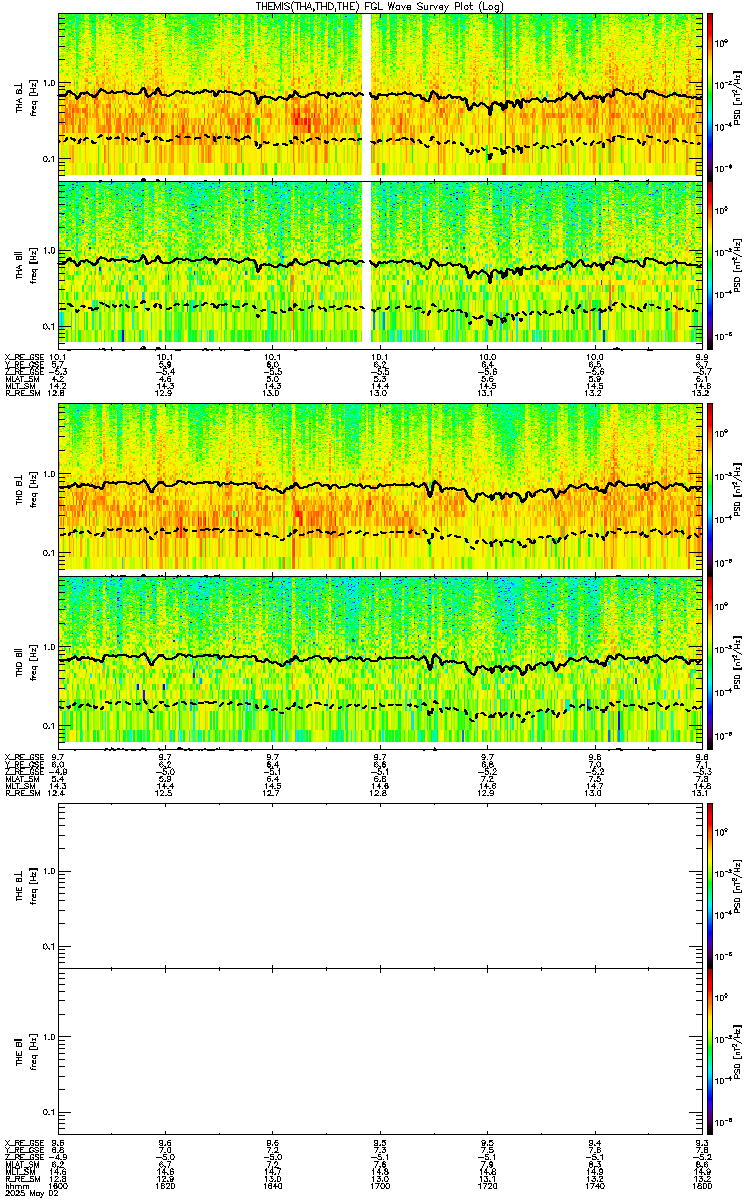This screenshot has height=1200, width=750.
Task: Click the 1.0 frequency tick on THE B-parallel axis
Action: pos(49,1037)
